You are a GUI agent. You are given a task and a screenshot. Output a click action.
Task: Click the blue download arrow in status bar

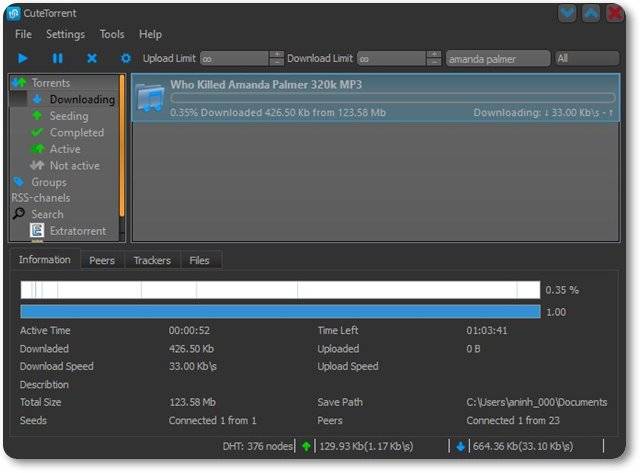click(x=460, y=446)
